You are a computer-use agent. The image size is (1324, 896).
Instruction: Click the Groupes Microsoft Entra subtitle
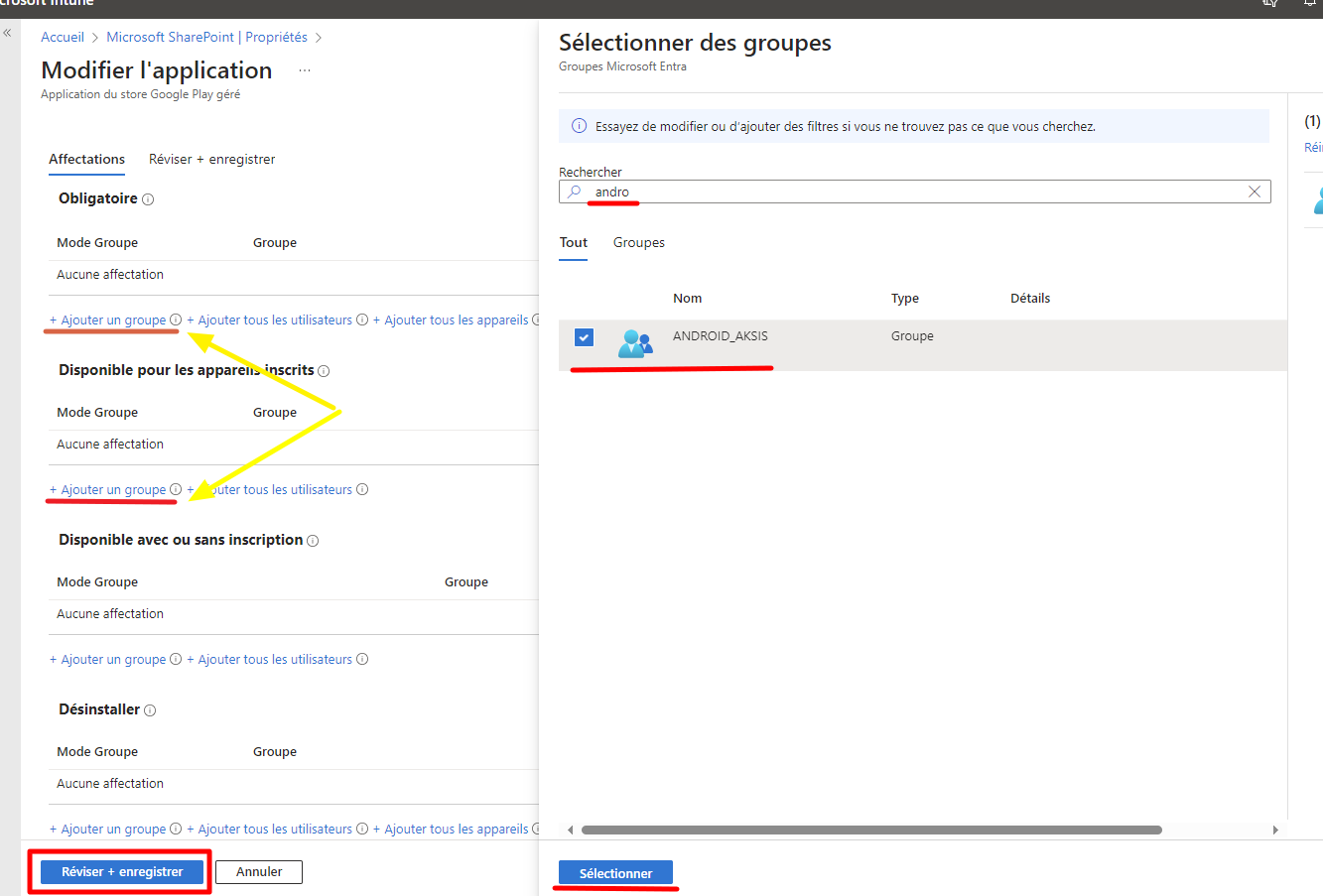(622, 66)
